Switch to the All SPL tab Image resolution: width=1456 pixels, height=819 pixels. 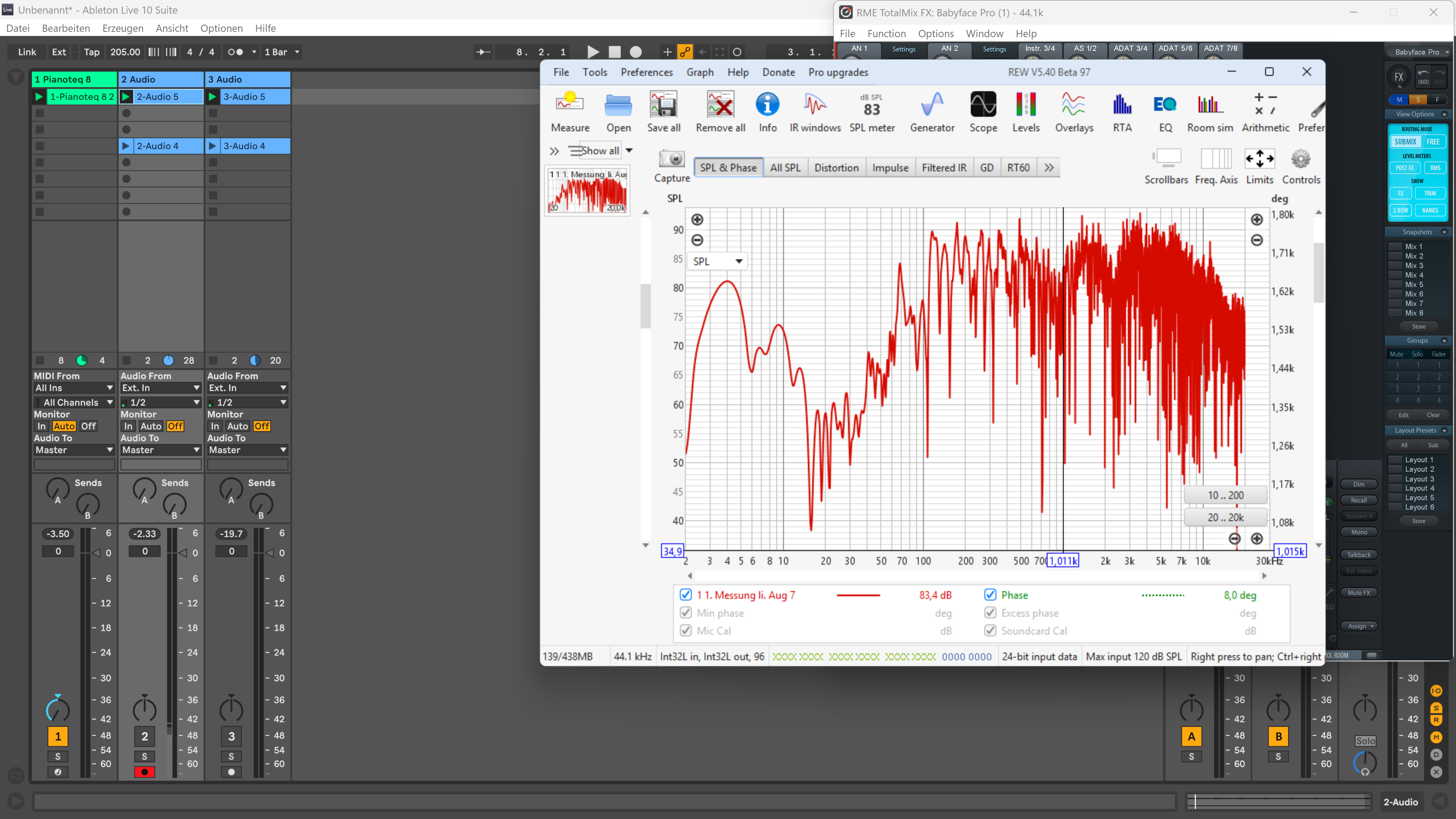click(x=785, y=167)
